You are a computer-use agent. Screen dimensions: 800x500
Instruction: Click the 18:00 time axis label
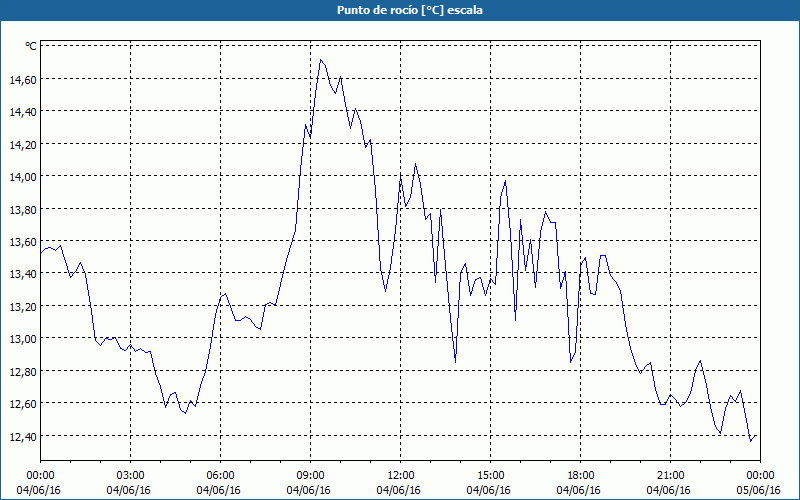[581, 476]
